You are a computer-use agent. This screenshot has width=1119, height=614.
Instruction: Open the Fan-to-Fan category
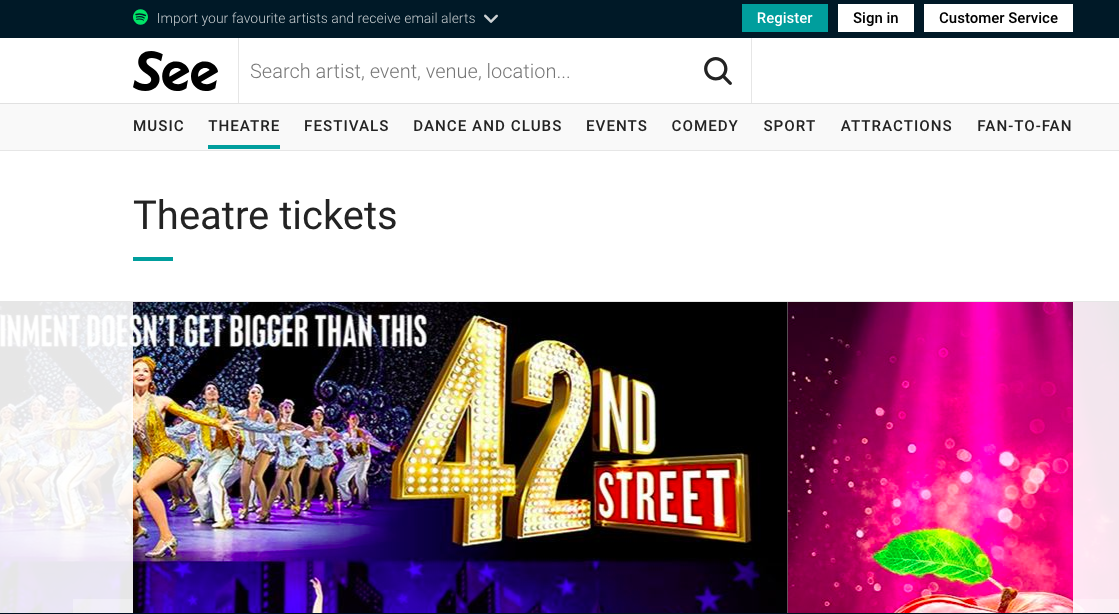point(1024,126)
